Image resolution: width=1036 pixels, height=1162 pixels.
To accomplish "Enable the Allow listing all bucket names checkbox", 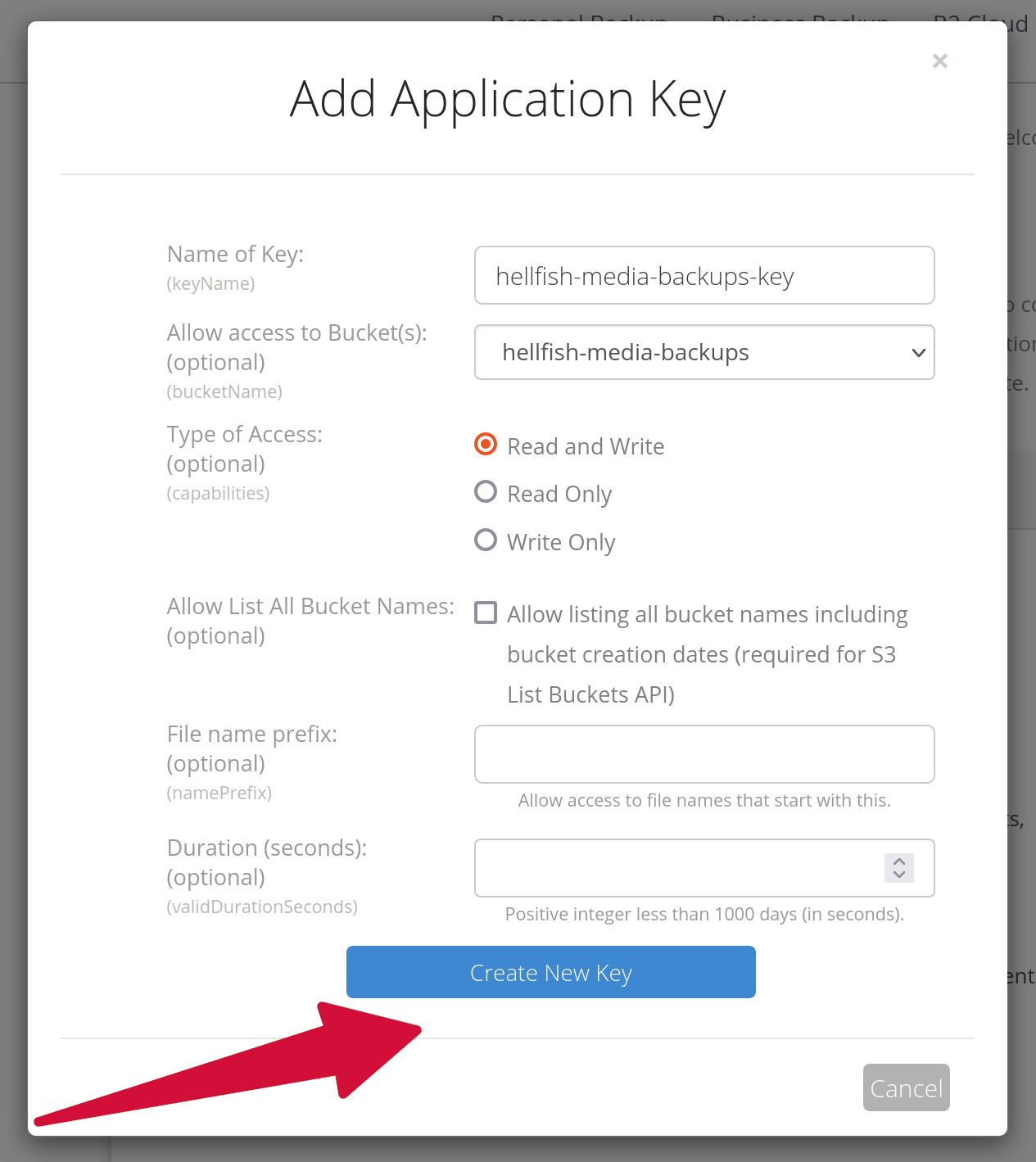I will tap(486, 613).
